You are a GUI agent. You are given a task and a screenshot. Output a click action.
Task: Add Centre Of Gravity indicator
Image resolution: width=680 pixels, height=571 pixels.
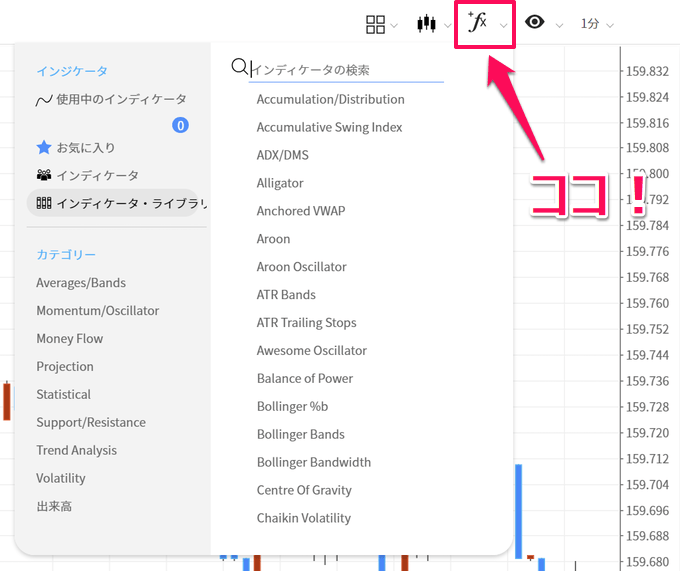[x=304, y=490]
